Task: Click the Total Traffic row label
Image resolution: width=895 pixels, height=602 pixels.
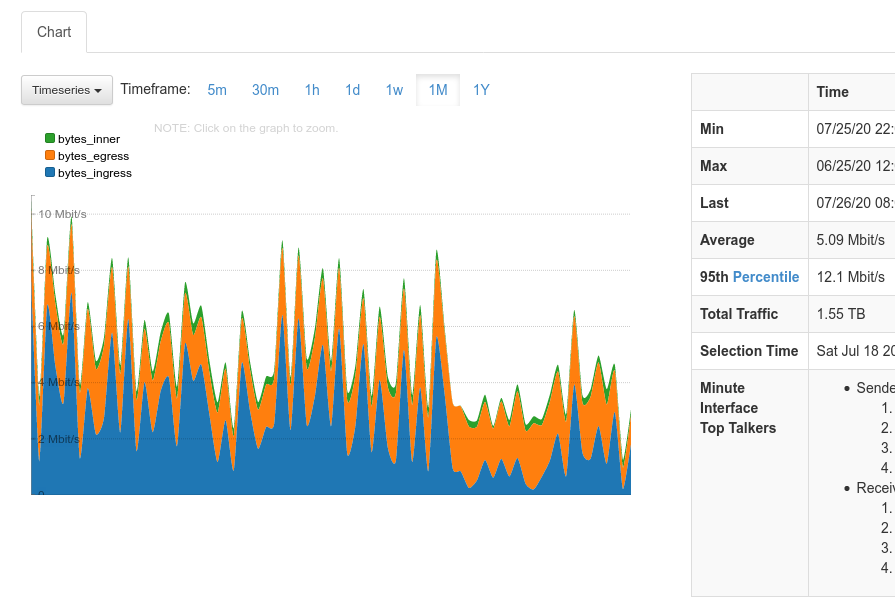Action: click(739, 314)
